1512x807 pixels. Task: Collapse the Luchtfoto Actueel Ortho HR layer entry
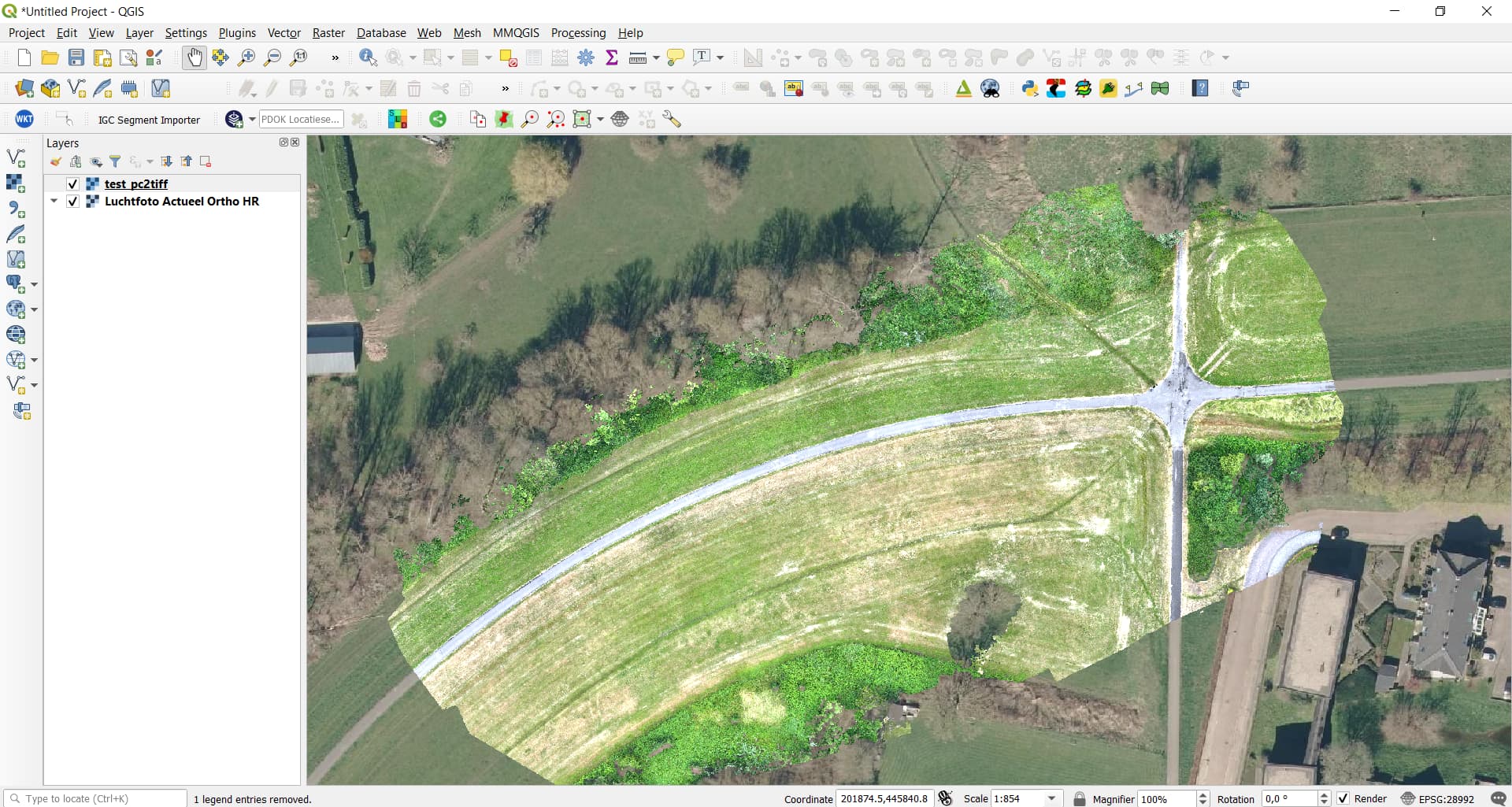(53, 202)
